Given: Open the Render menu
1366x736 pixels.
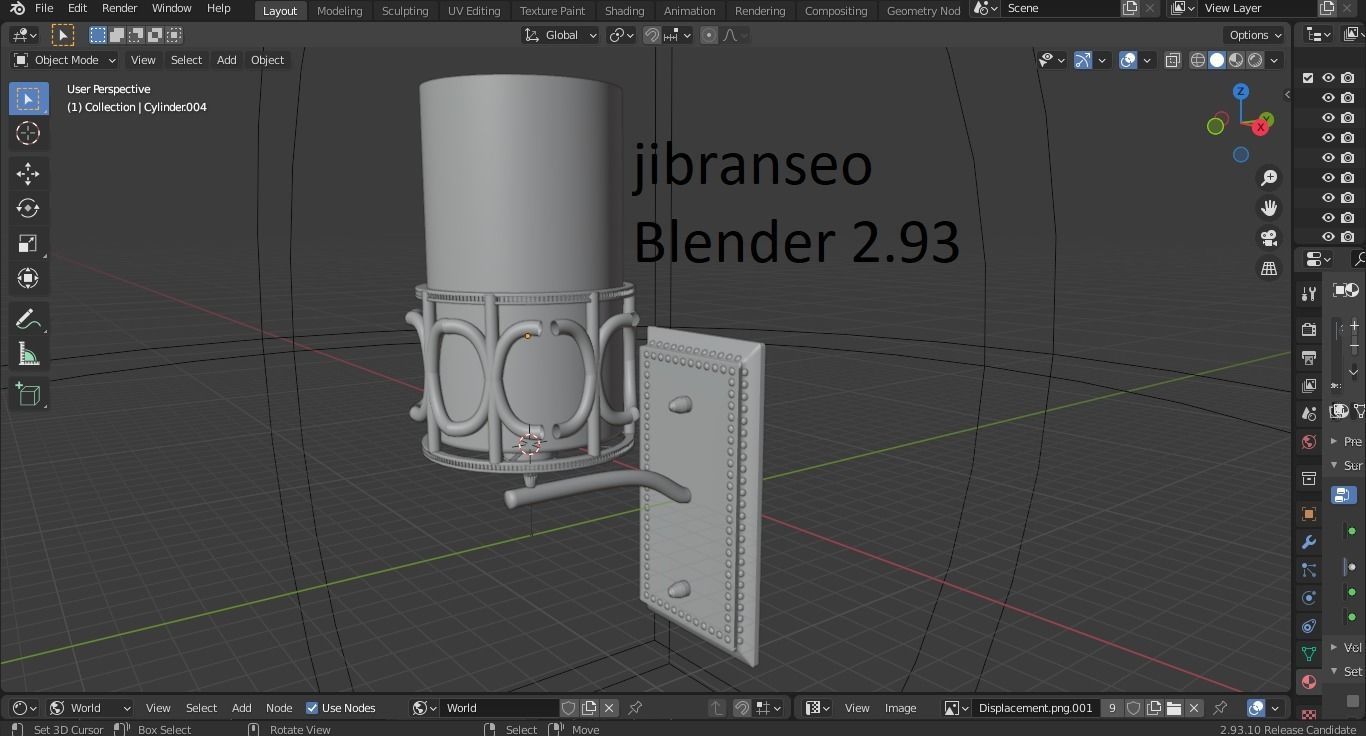Looking at the screenshot, I should (119, 8).
